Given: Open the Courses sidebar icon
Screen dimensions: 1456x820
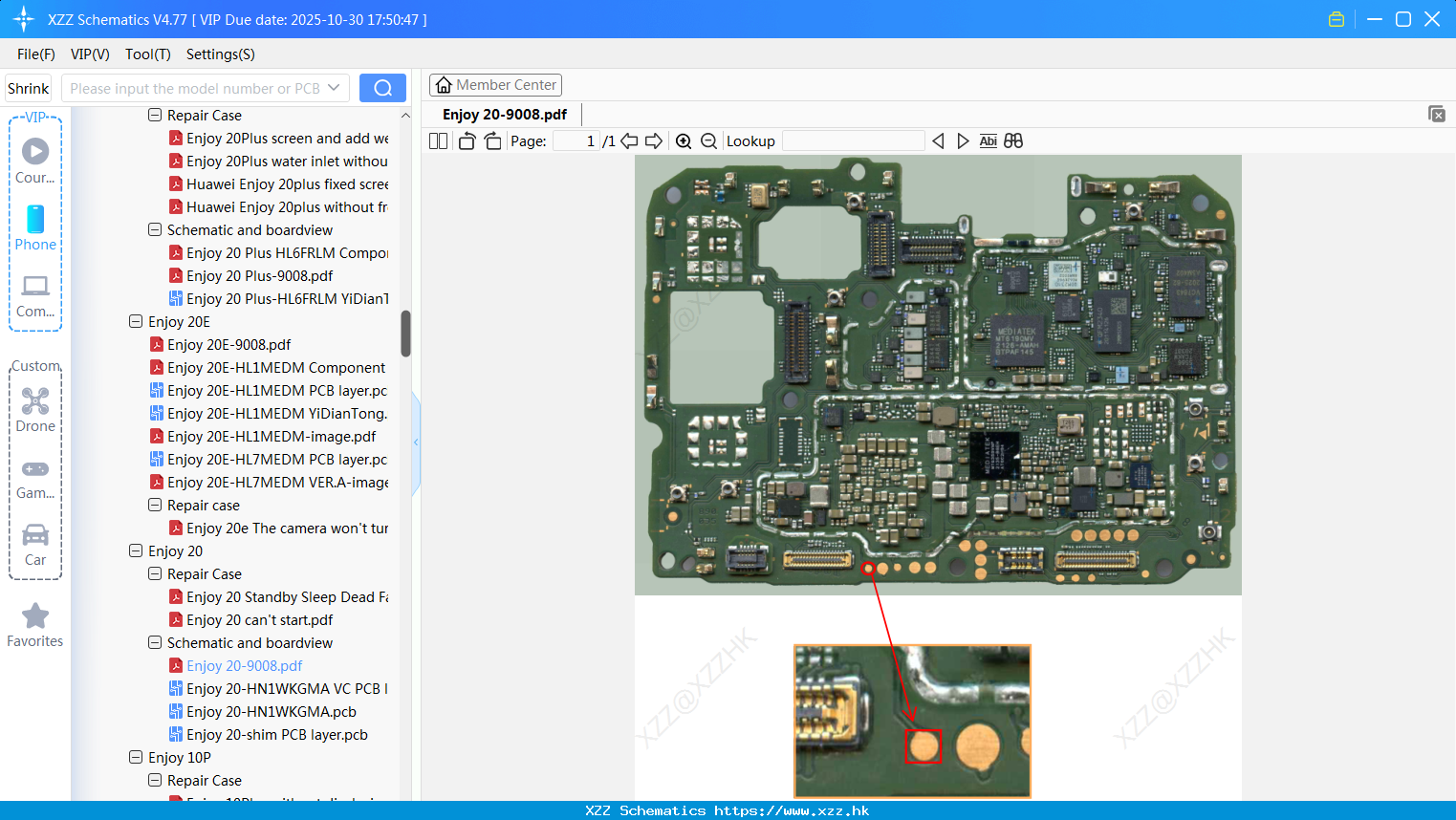Looking at the screenshot, I should coord(35,161).
